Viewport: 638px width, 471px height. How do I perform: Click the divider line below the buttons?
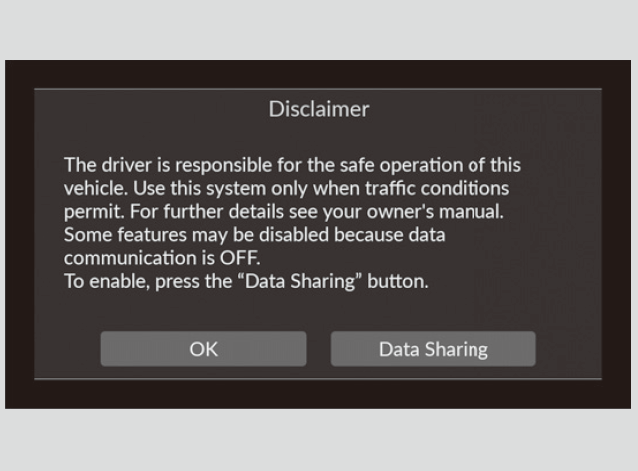pos(318,380)
